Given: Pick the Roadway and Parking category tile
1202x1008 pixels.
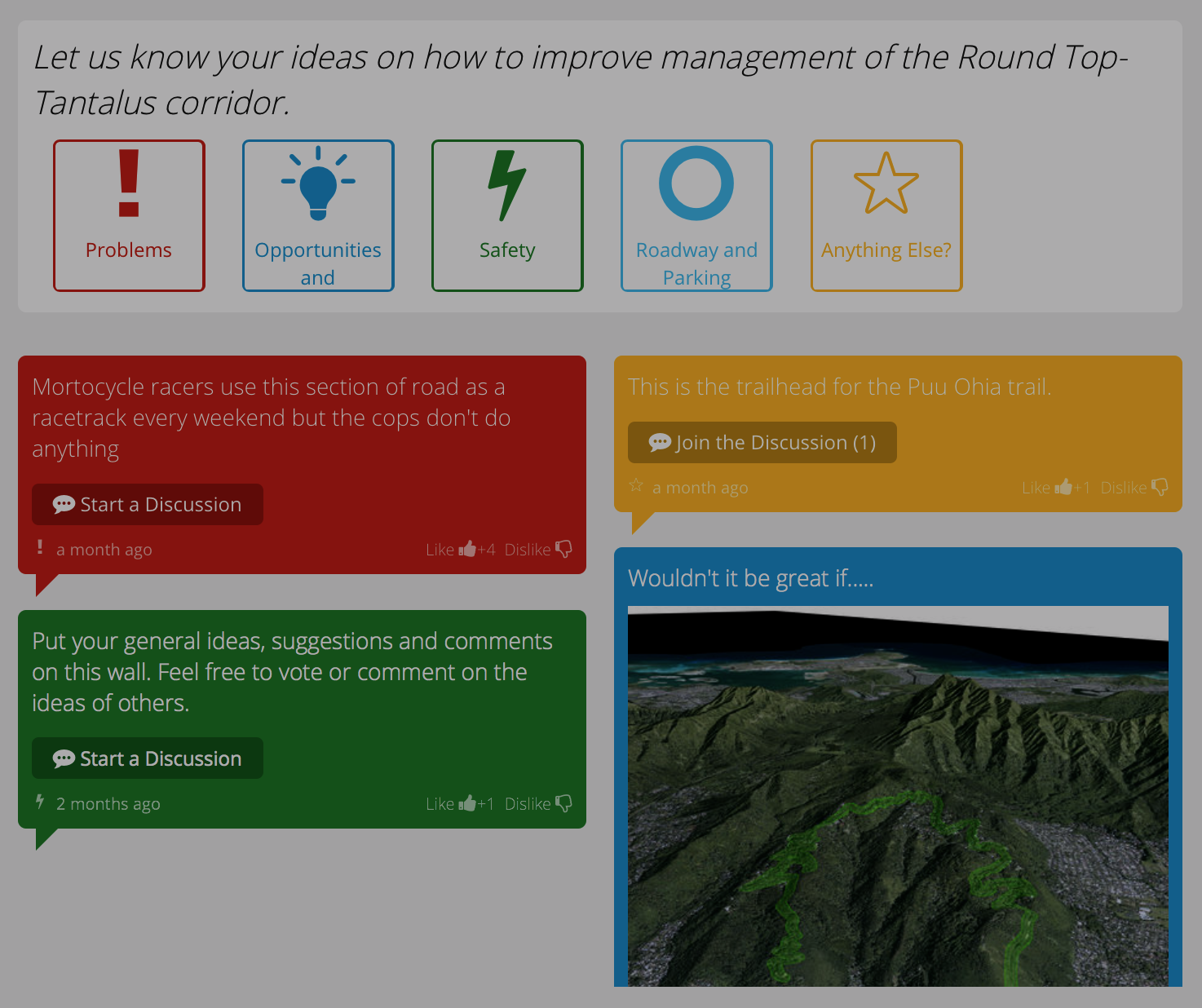Looking at the screenshot, I should click(x=696, y=215).
